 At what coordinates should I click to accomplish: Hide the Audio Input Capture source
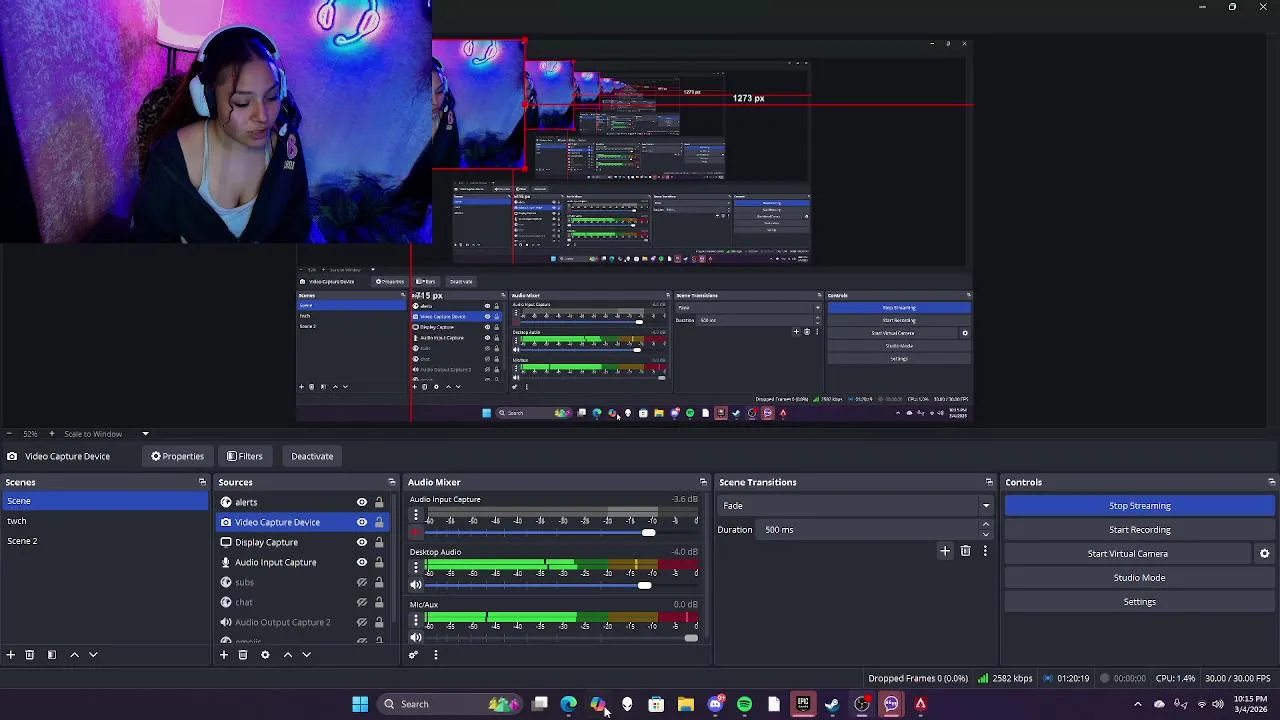tap(362, 562)
